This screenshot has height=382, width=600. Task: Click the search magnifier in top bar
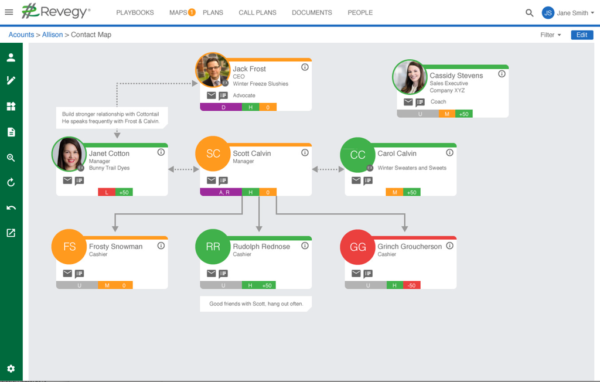[x=529, y=13]
